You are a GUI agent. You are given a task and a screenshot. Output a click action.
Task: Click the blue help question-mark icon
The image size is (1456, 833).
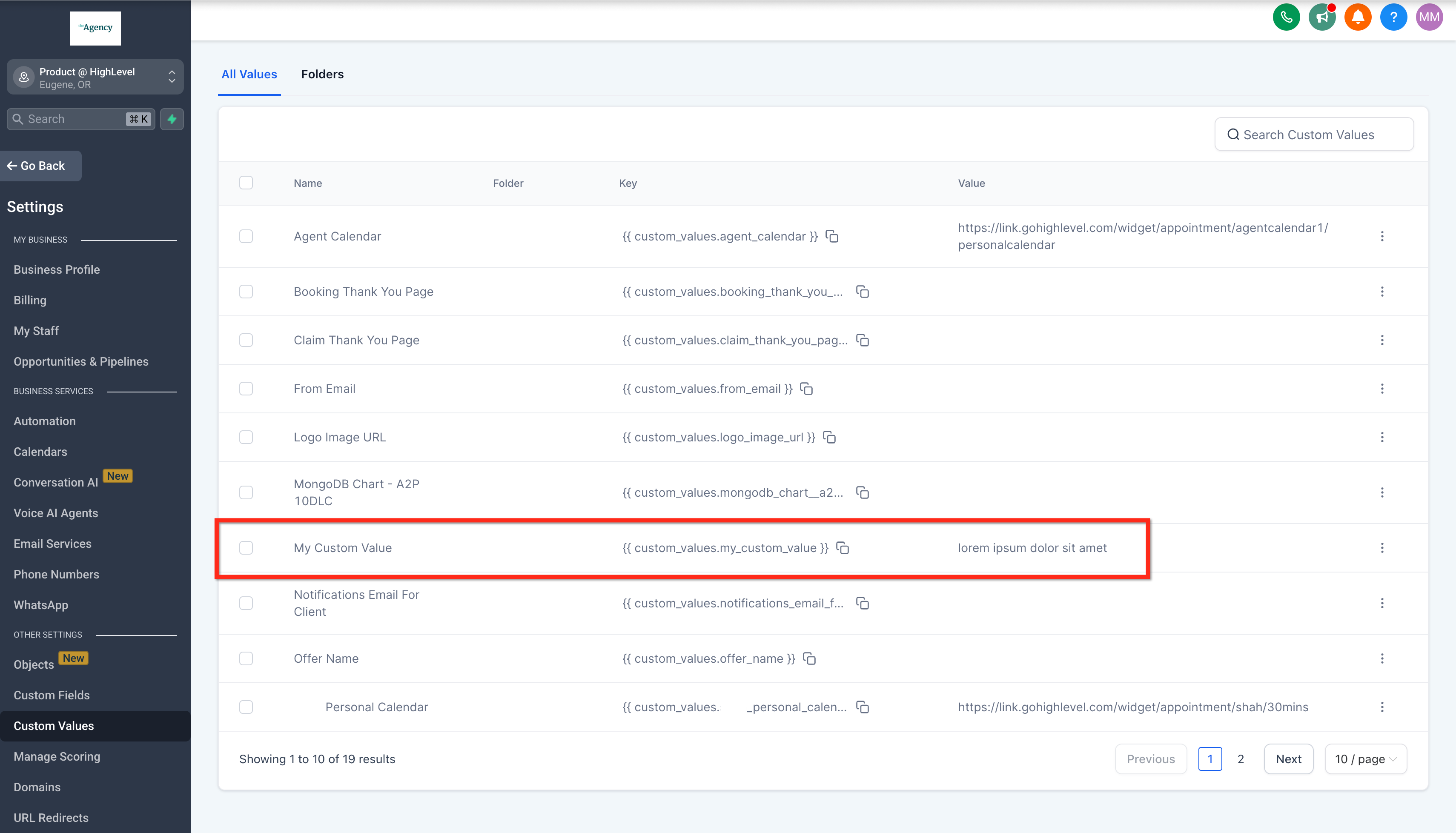tap(1393, 17)
